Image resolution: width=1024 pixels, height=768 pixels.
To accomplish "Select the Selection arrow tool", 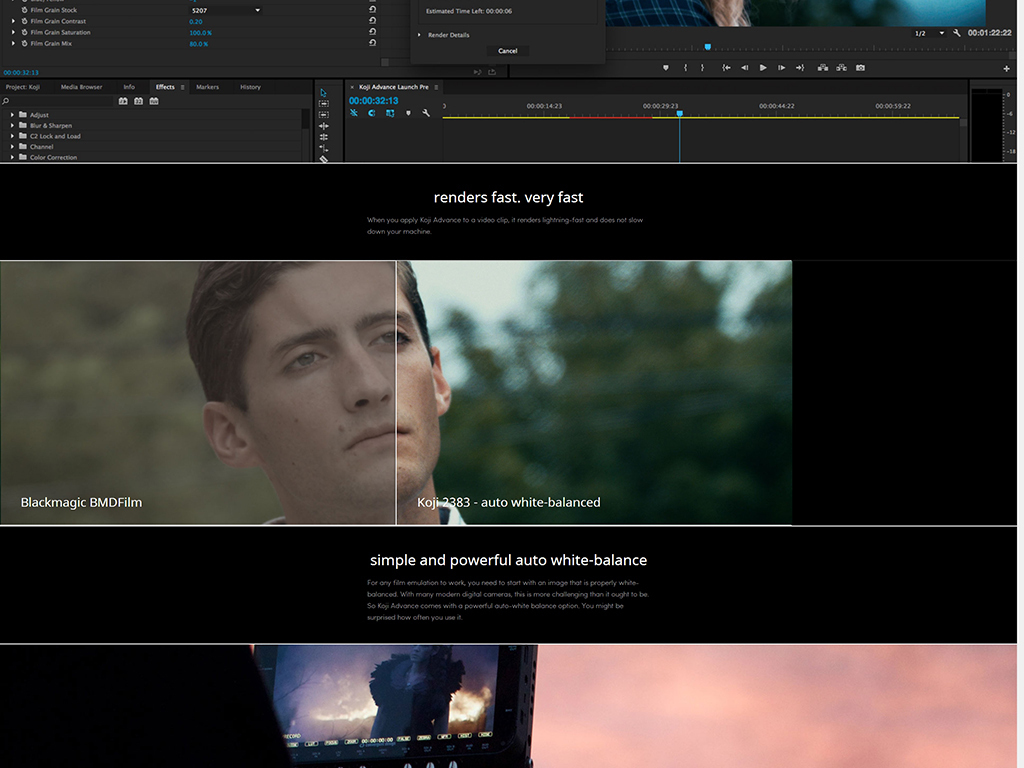I will (x=323, y=93).
